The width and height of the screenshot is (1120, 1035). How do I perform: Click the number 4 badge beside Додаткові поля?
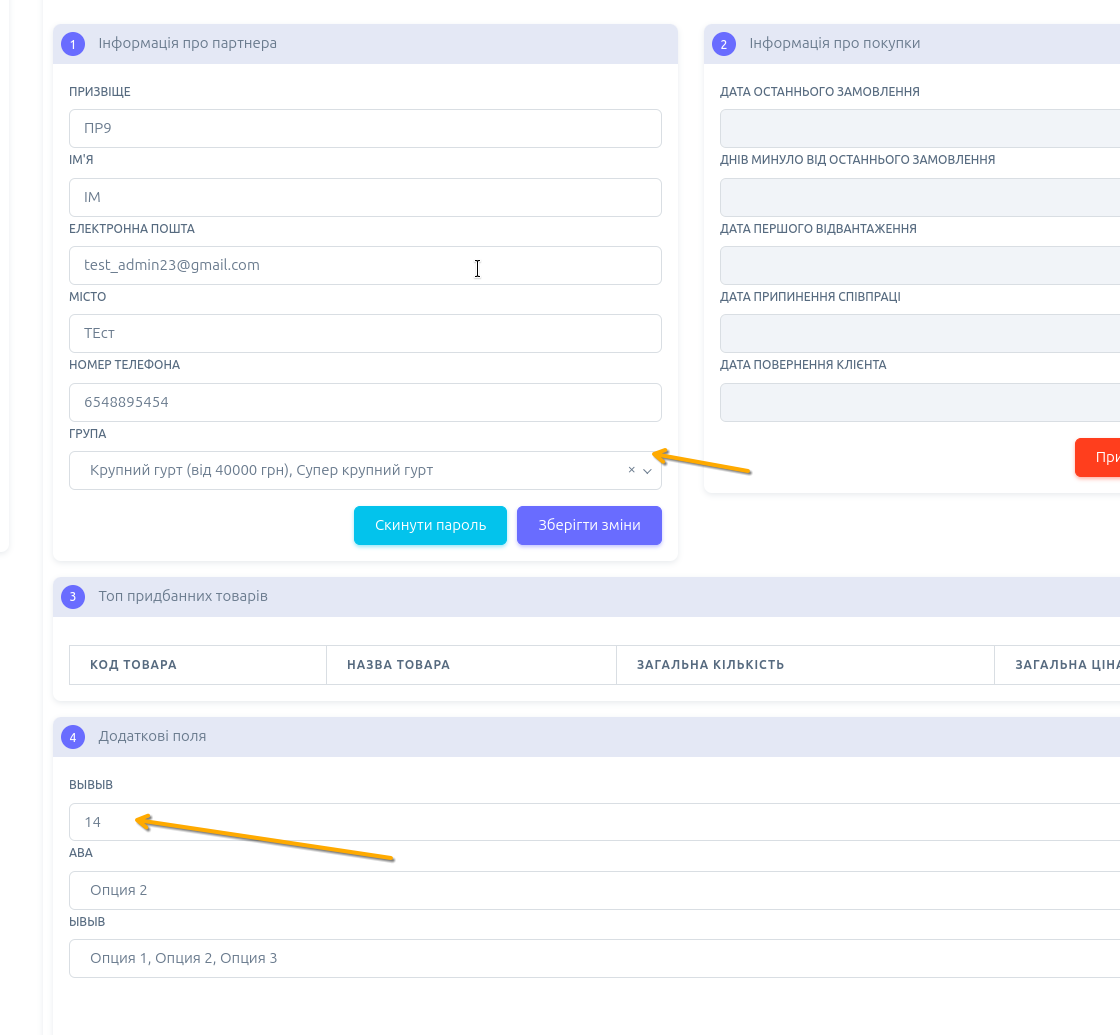[x=73, y=737]
